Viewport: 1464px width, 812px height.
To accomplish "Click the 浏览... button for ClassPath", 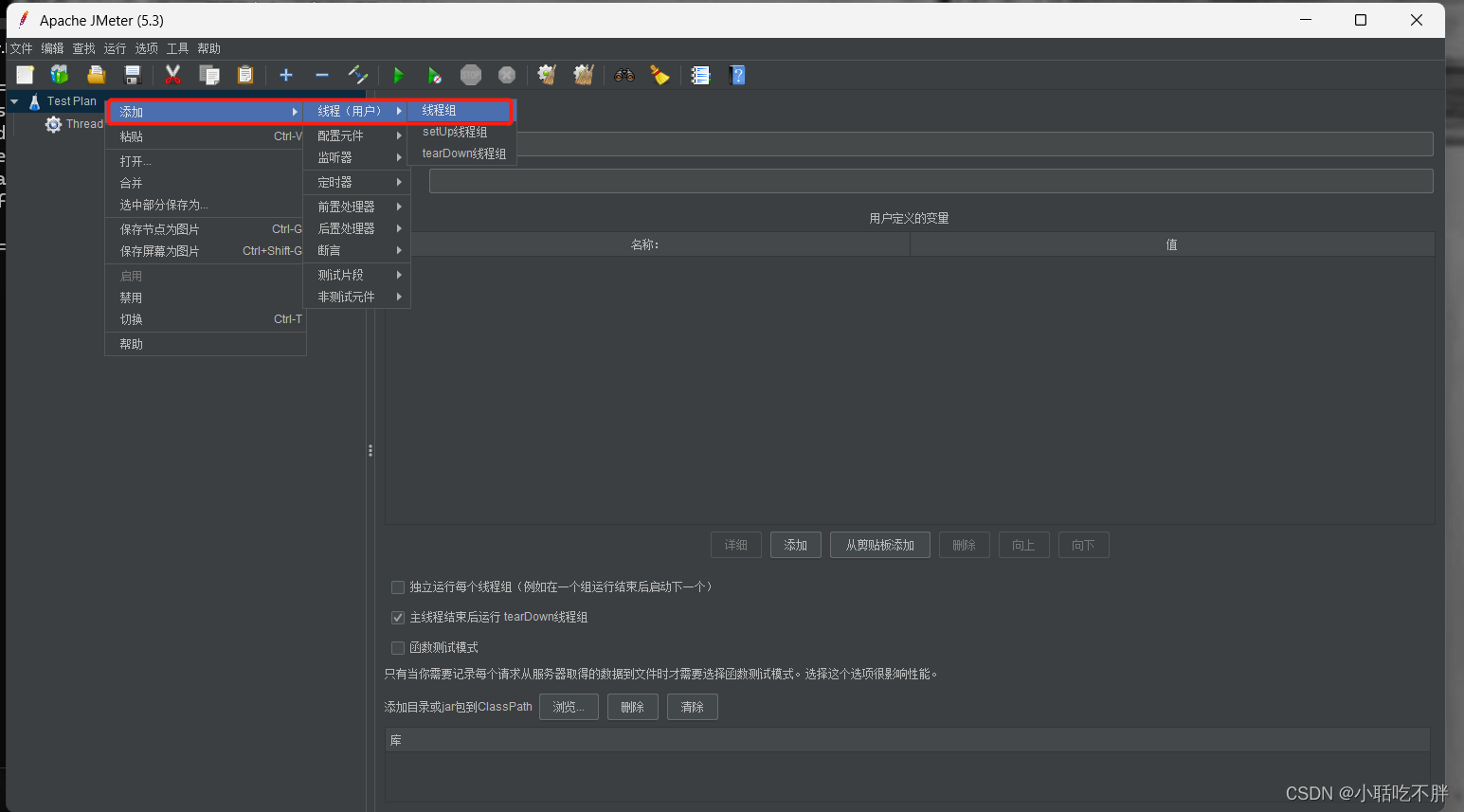I will coord(569,708).
